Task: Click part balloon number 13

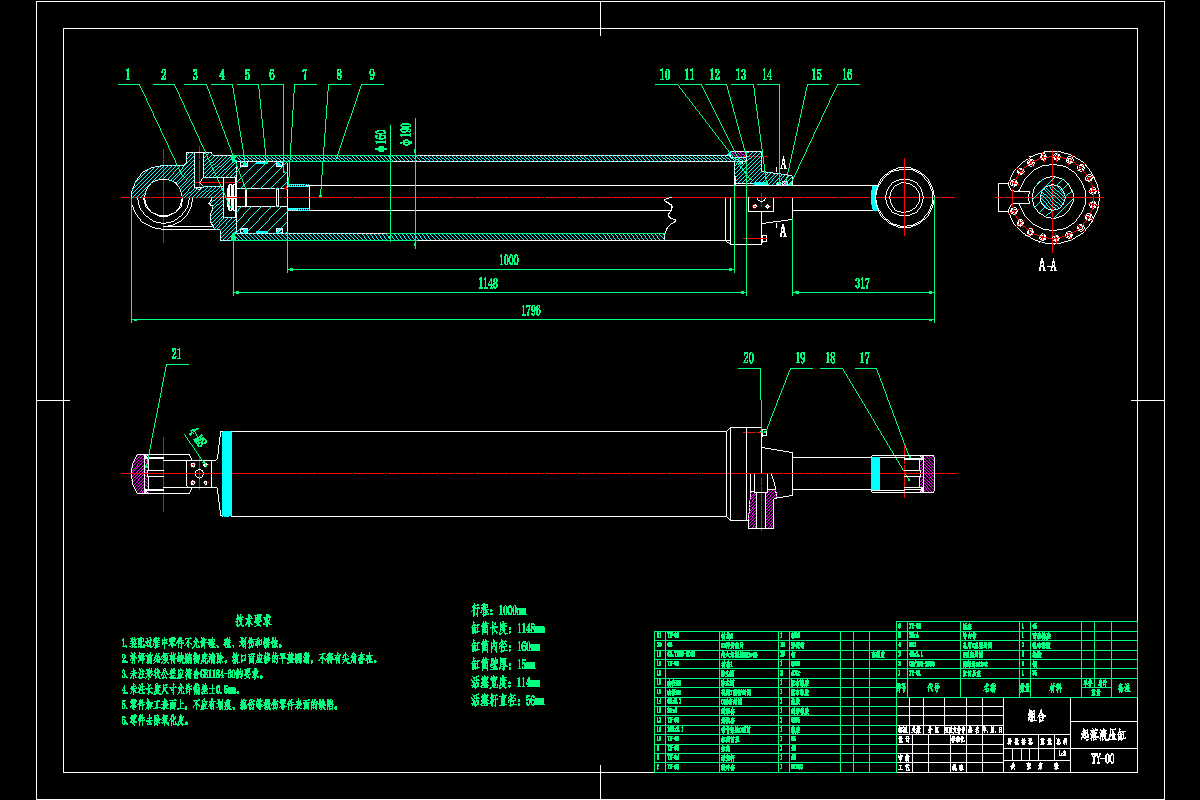Action: coord(741,75)
